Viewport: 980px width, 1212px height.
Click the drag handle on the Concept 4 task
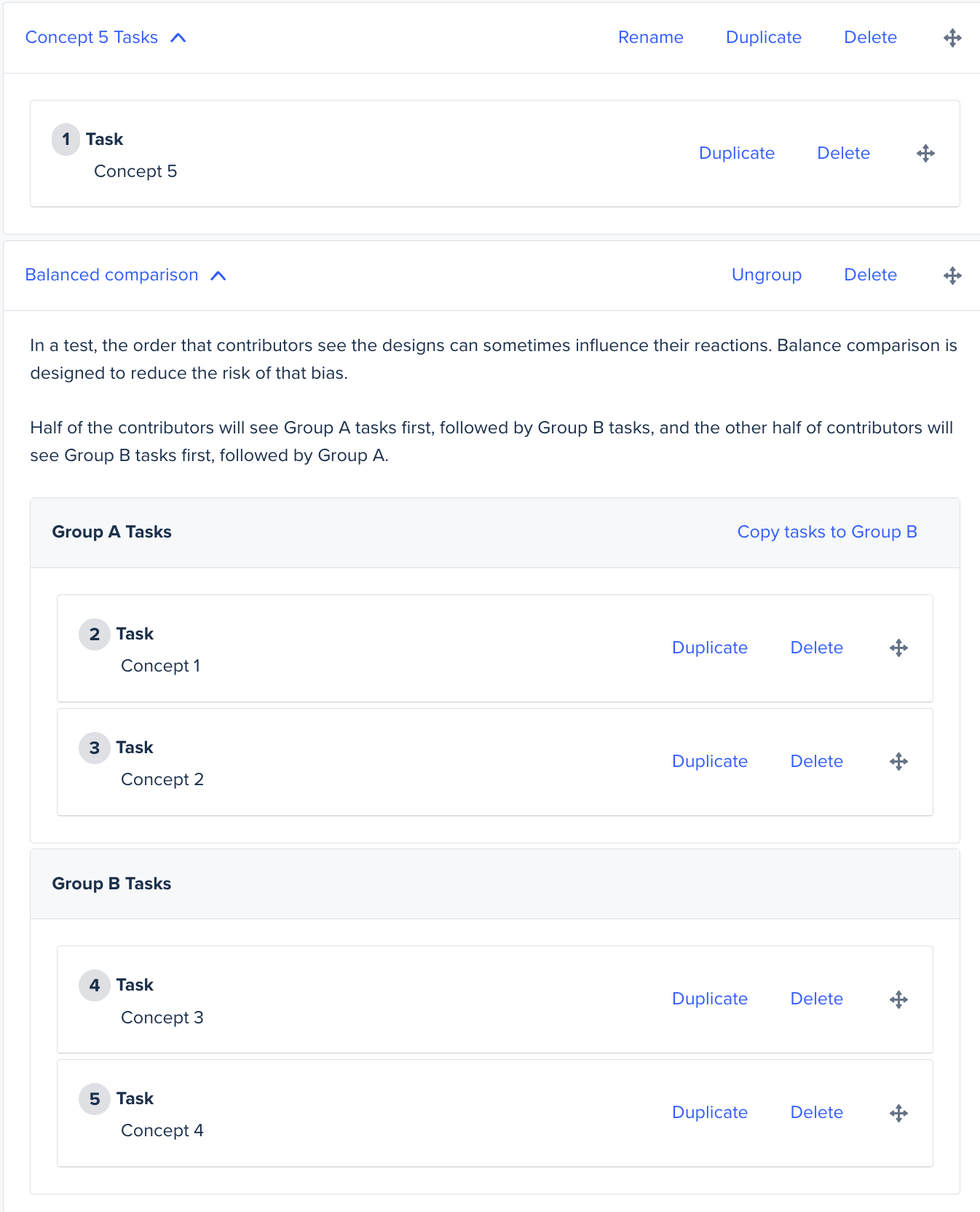click(898, 1113)
